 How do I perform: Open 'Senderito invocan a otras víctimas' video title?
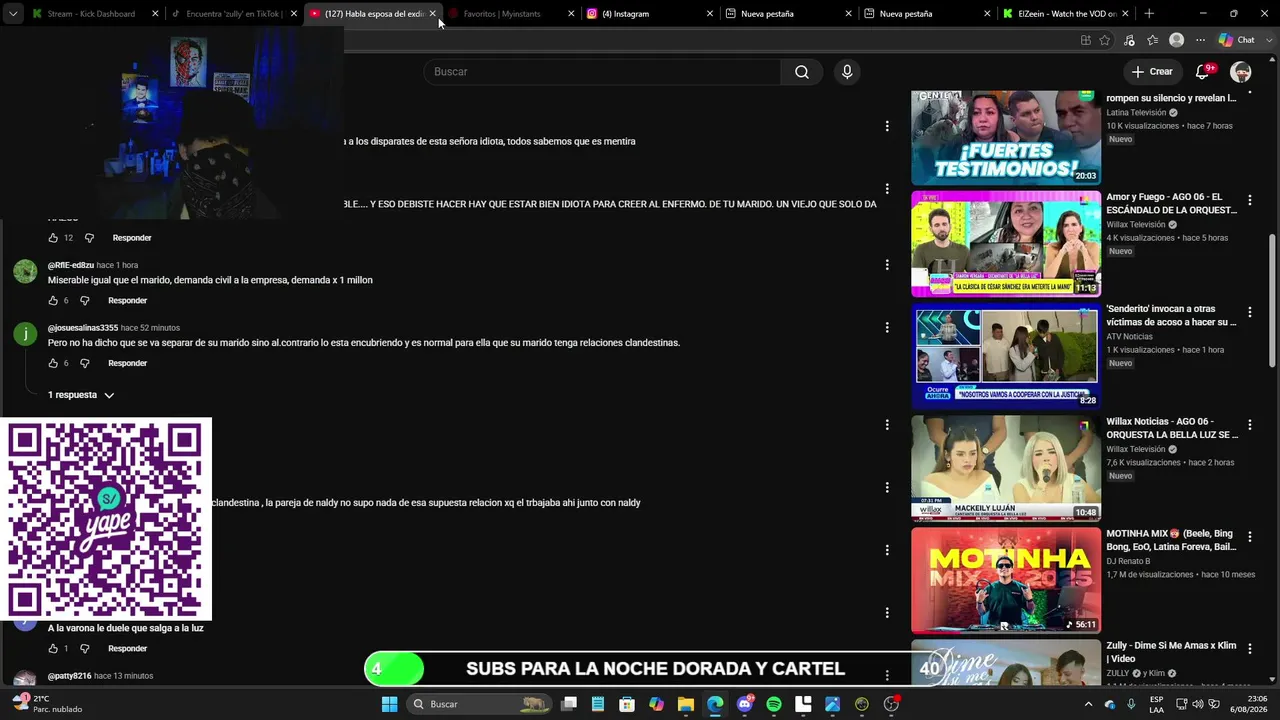pos(1171,316)
